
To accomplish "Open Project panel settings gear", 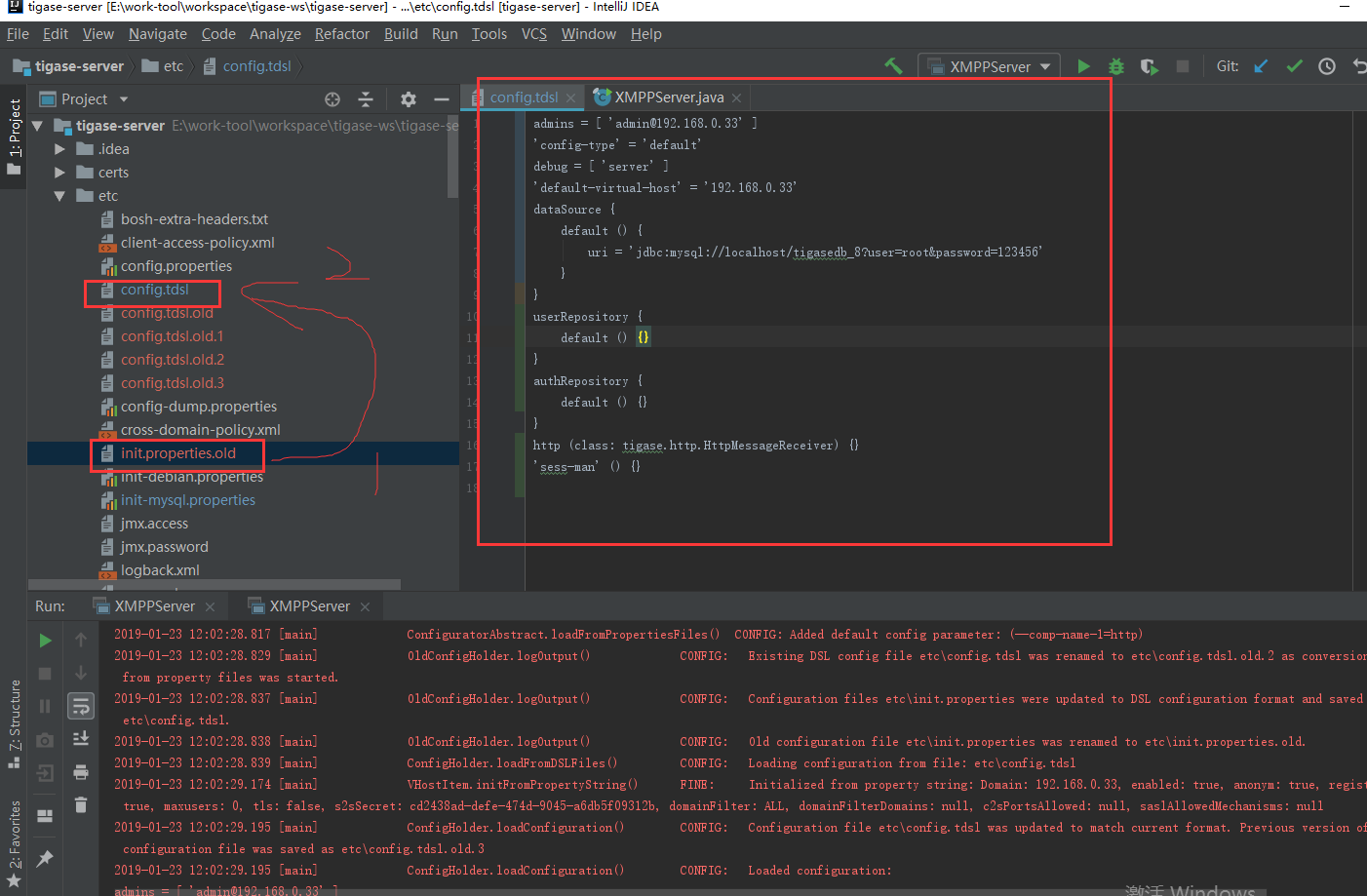I will [409, 99].
